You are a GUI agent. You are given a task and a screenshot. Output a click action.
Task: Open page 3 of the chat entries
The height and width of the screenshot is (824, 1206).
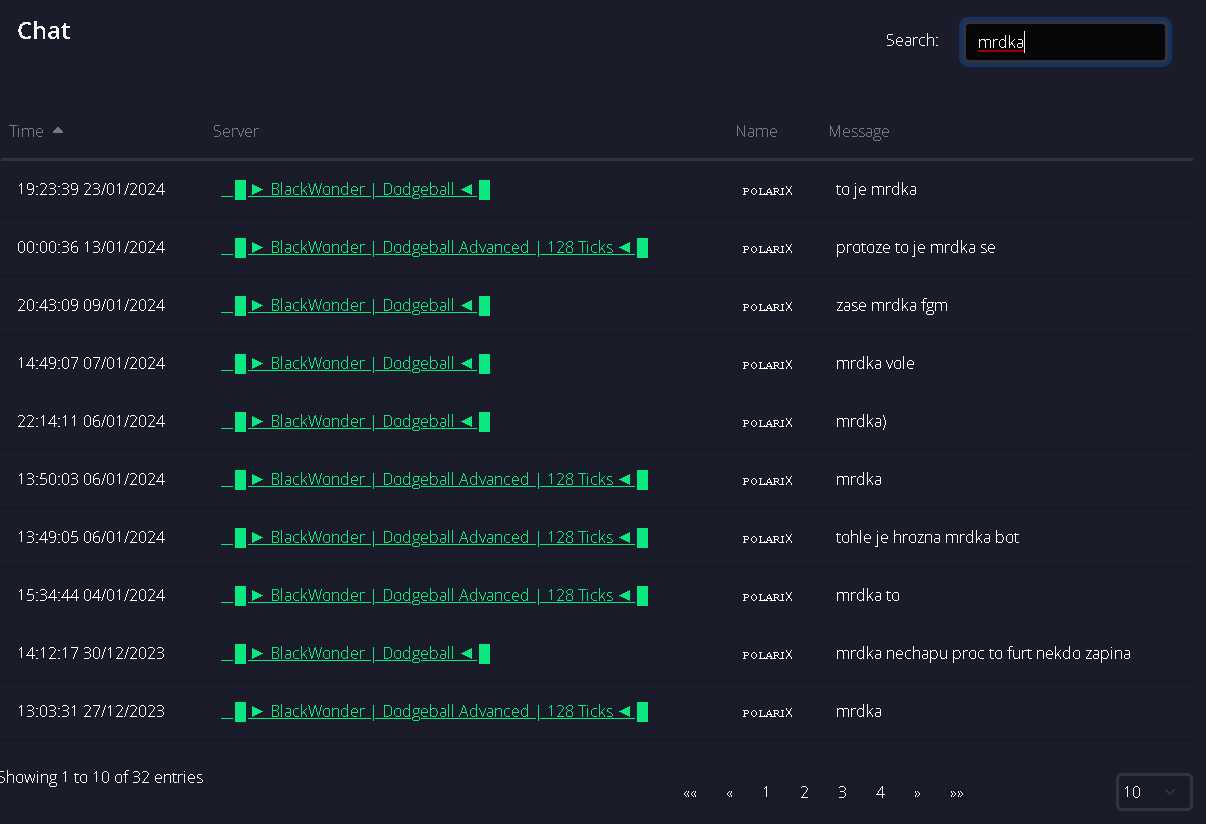click(842, 792)
